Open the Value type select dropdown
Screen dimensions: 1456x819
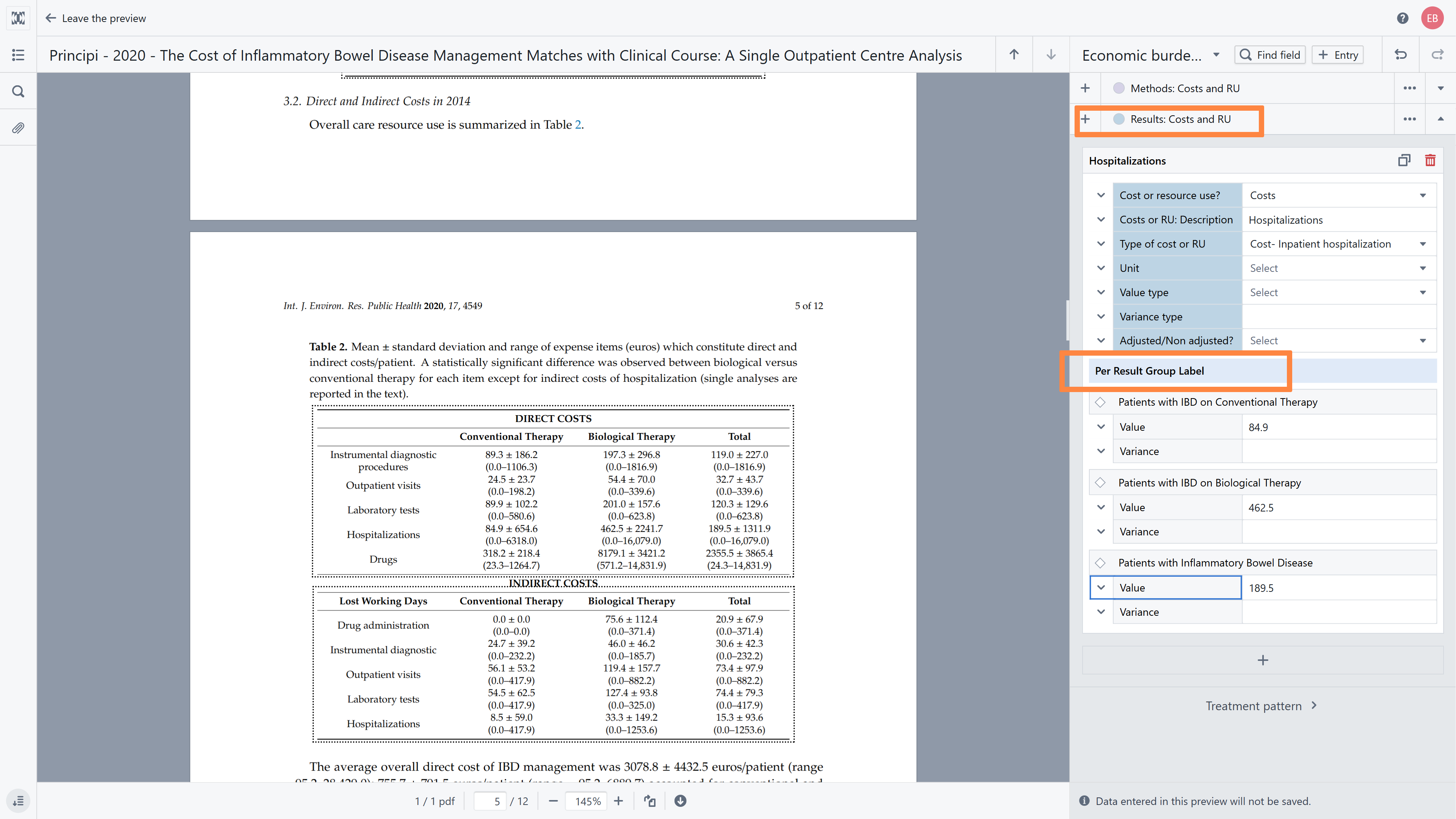[1339, 293]
